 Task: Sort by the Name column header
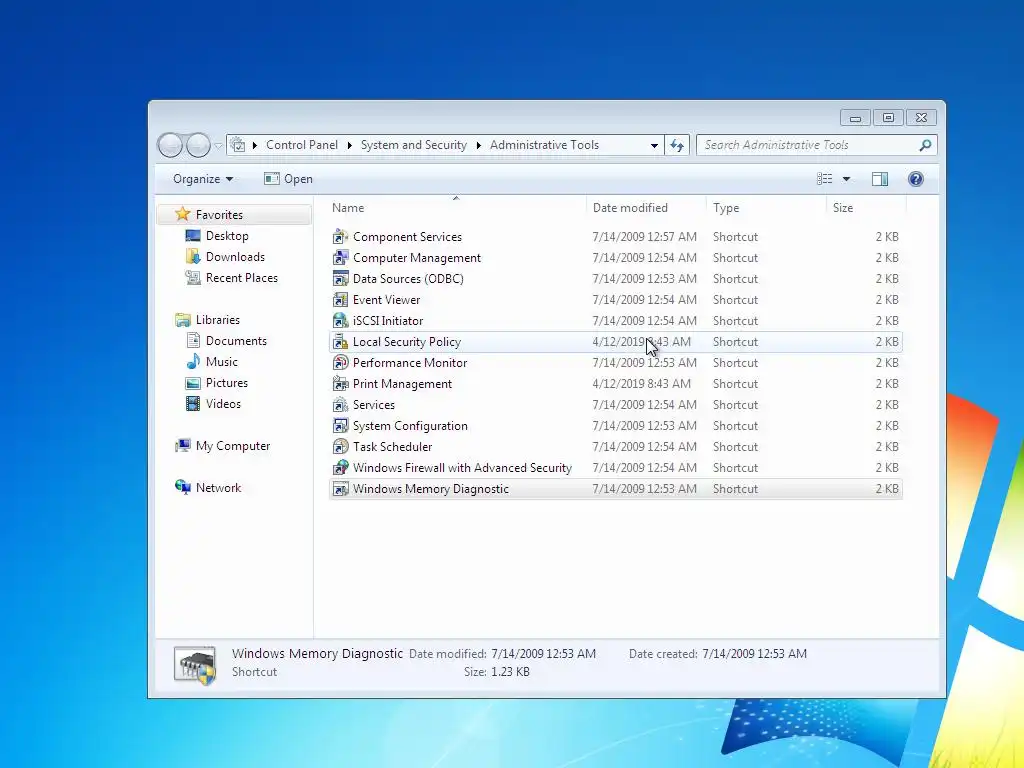(456, 208)
